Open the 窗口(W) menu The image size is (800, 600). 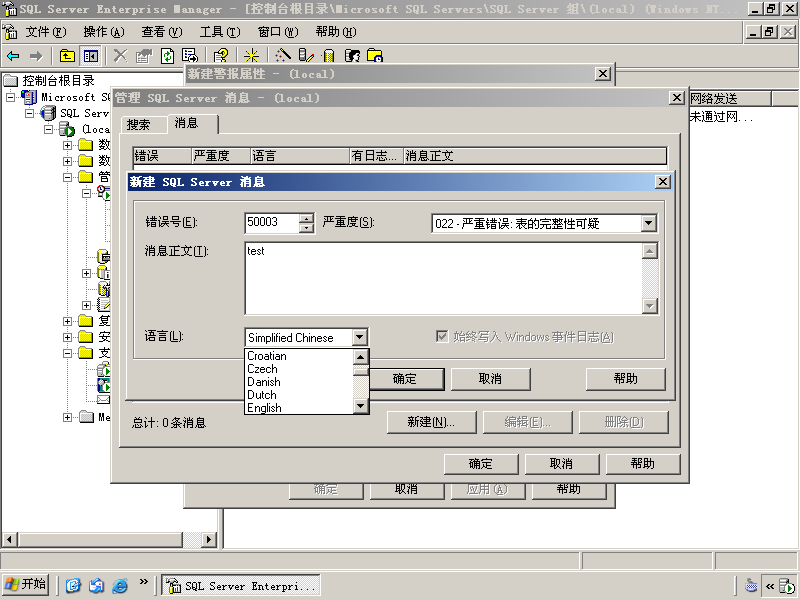click(278, 32)
